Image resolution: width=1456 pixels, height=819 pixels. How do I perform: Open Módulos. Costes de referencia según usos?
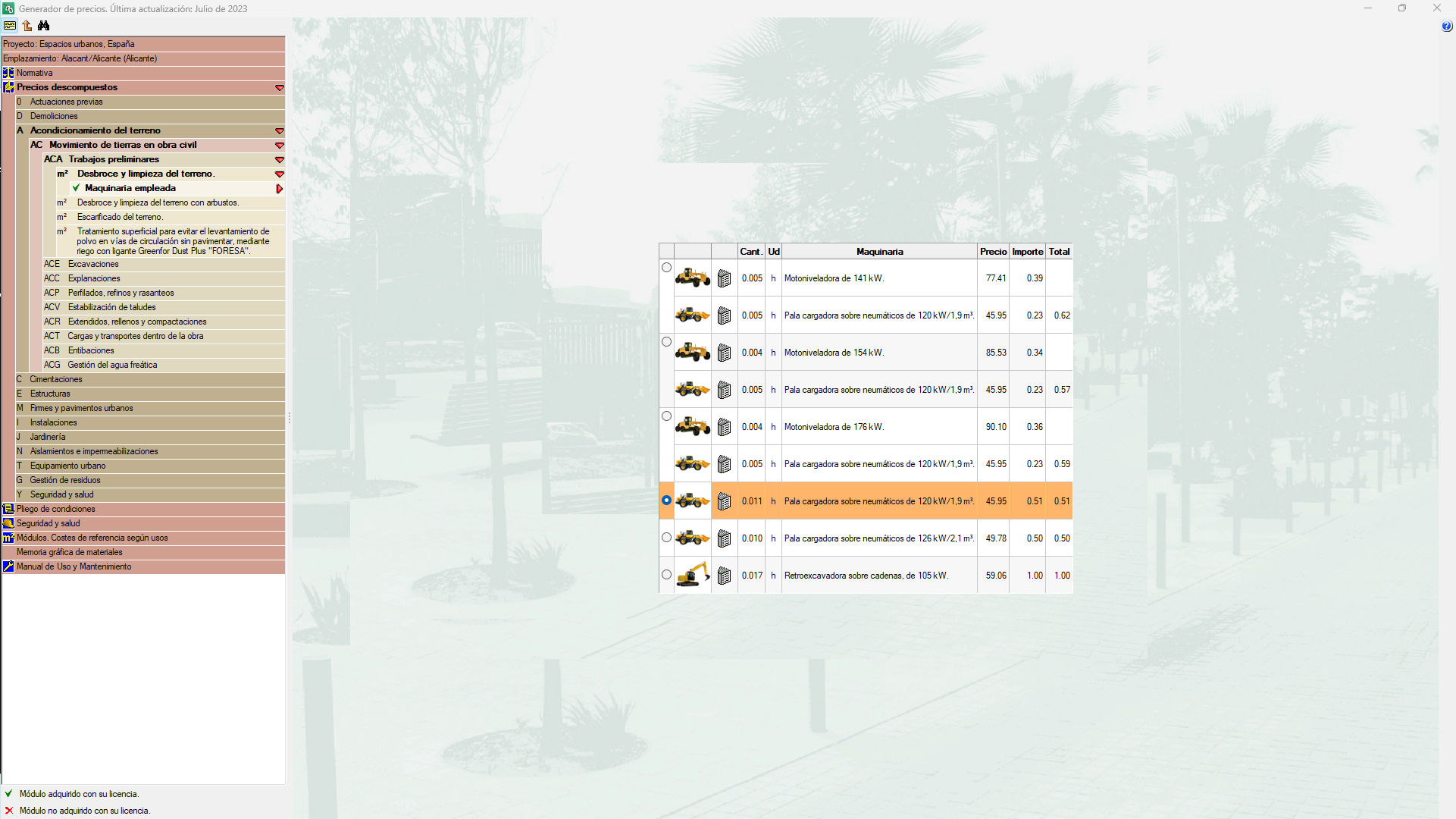[92, 538]
